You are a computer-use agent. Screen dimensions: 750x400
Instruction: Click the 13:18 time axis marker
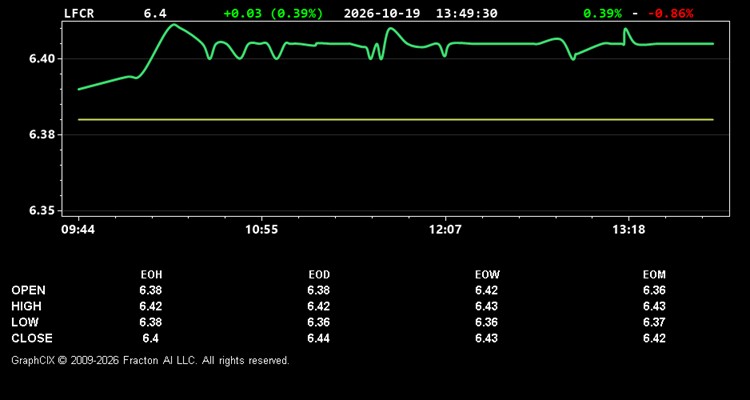[x=629, y=230]
